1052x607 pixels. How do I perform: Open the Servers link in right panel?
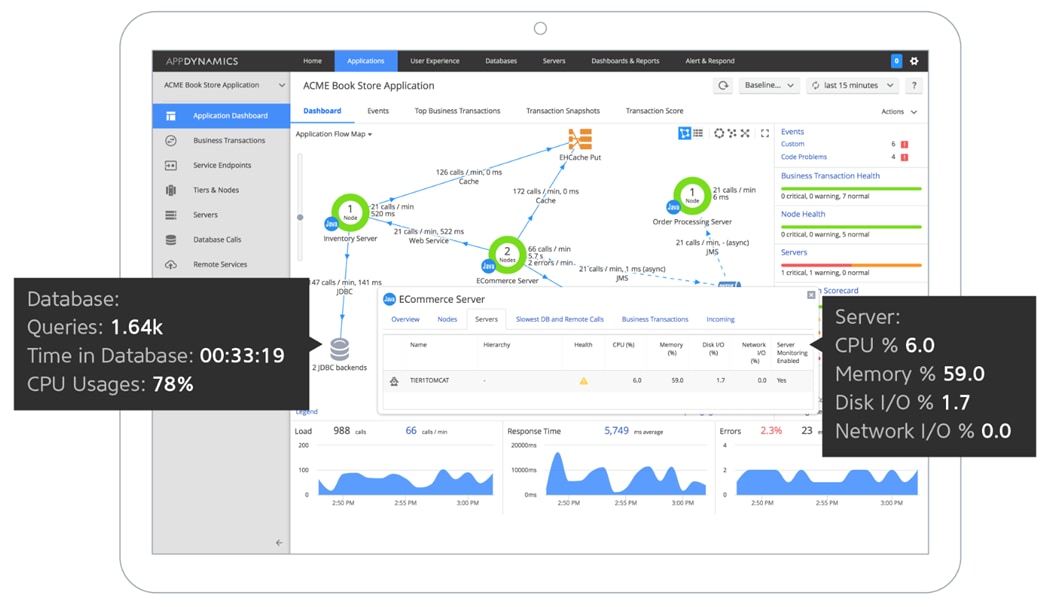click(794, 253)
